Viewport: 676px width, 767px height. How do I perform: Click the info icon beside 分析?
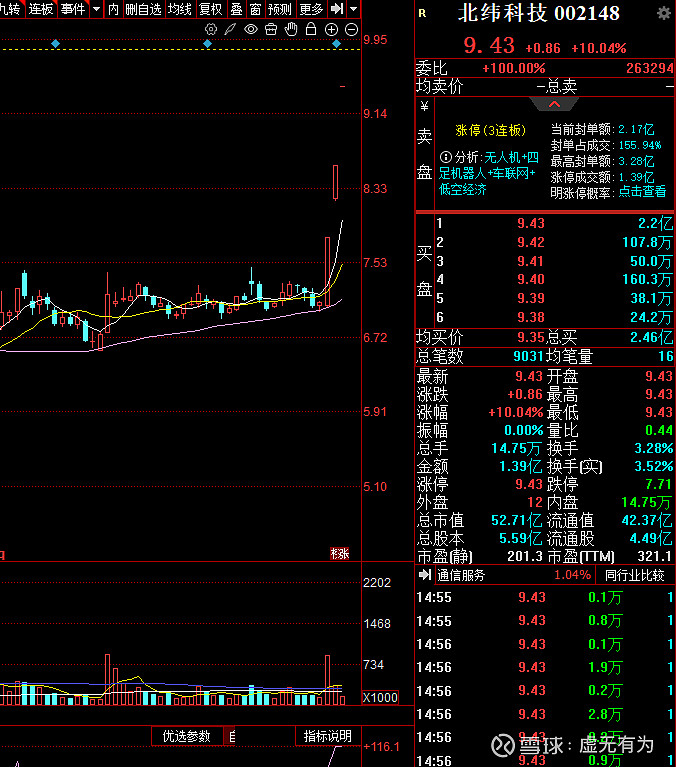pos(445,157)
